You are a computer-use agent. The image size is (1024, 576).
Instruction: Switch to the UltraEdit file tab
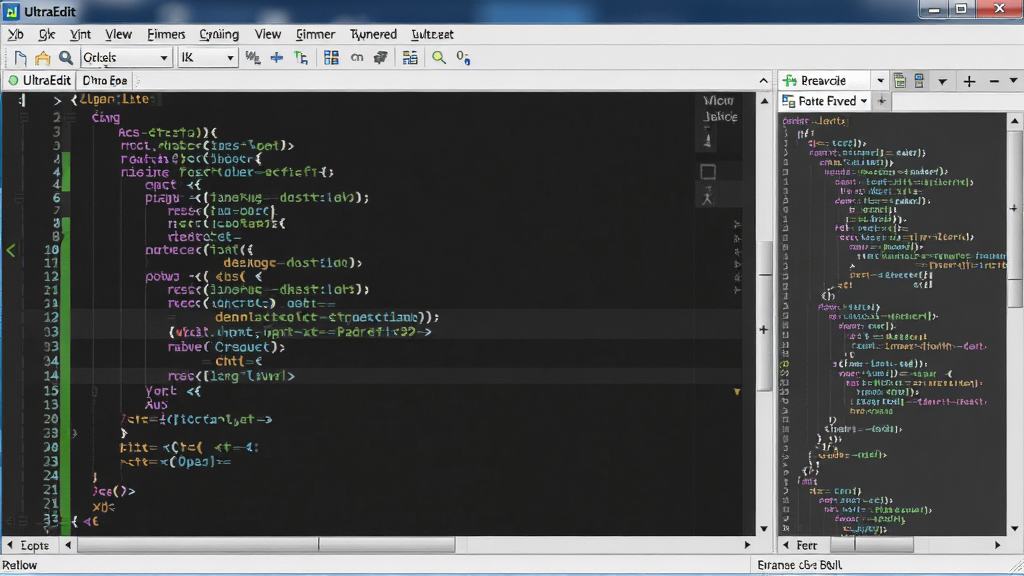click(40, 80)
